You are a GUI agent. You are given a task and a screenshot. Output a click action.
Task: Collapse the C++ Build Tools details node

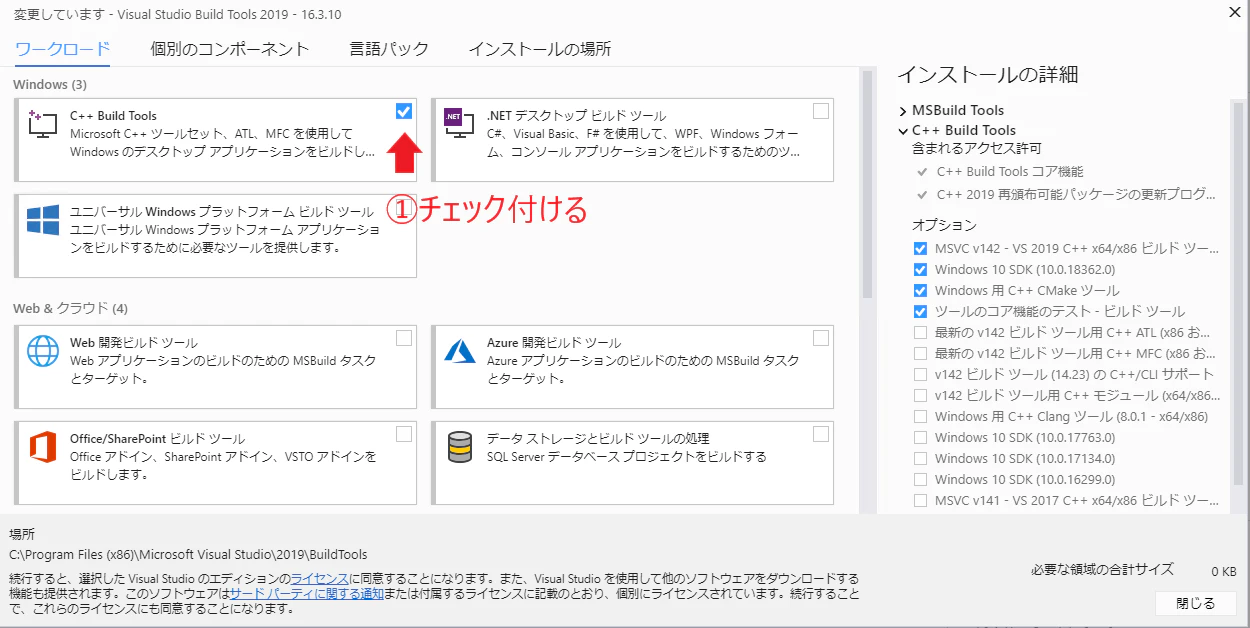[903, 130]
